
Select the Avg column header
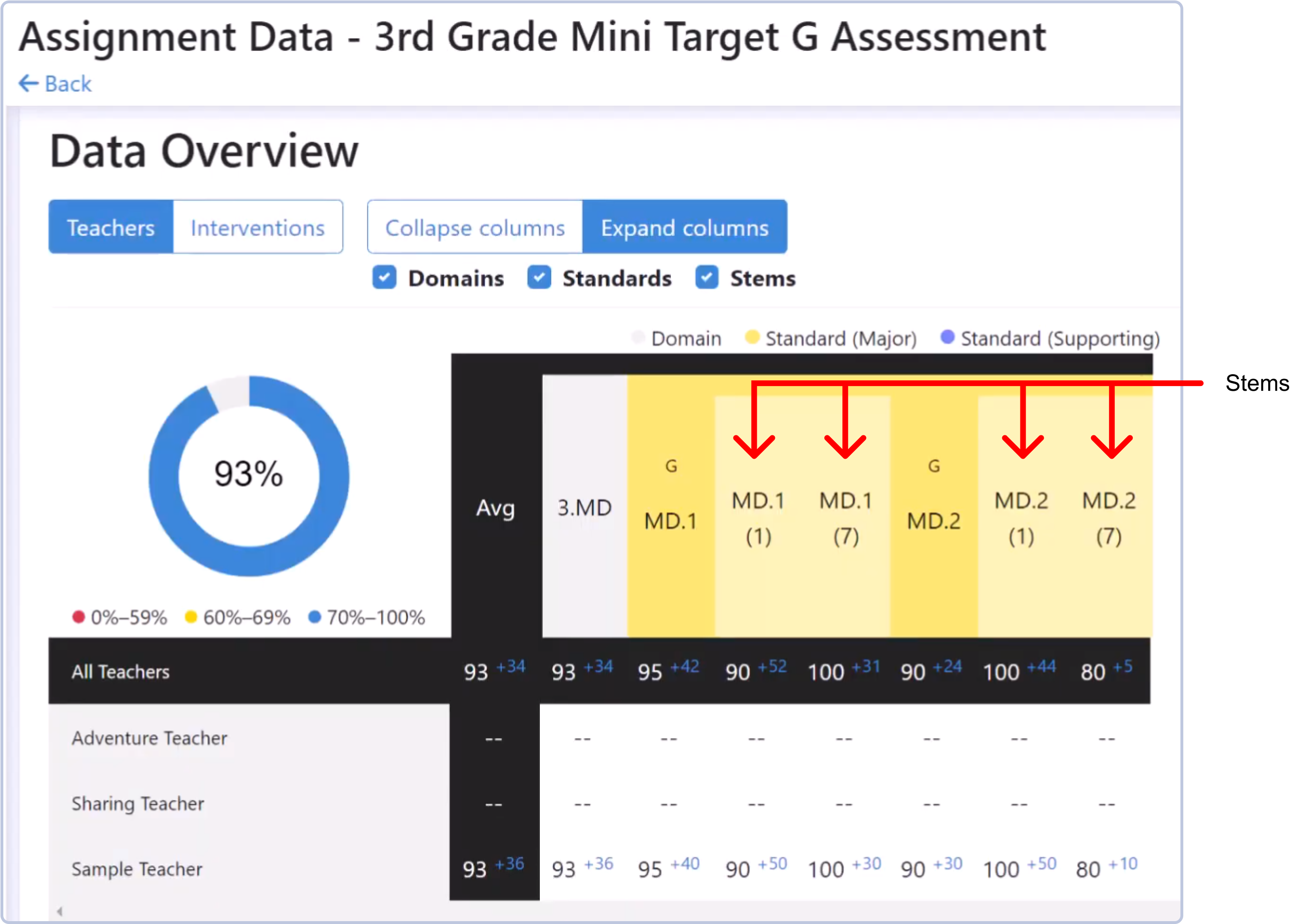coord(496,507)
